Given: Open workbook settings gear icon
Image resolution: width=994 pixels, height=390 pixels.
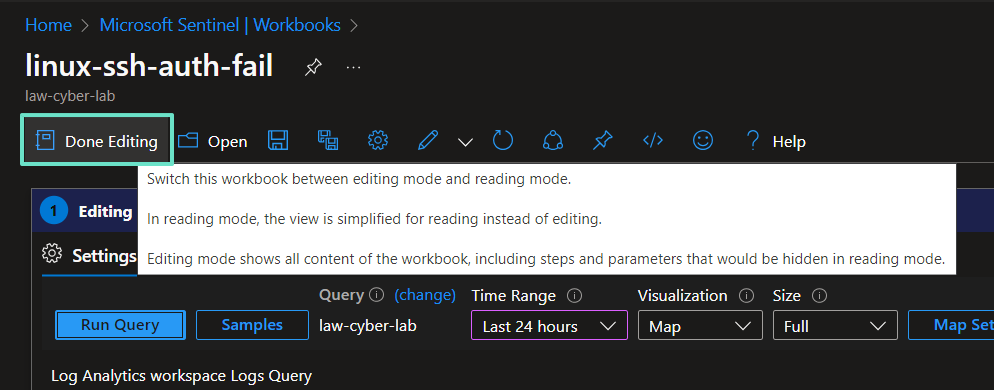Looking at the screenshot, I should point(378,140).
